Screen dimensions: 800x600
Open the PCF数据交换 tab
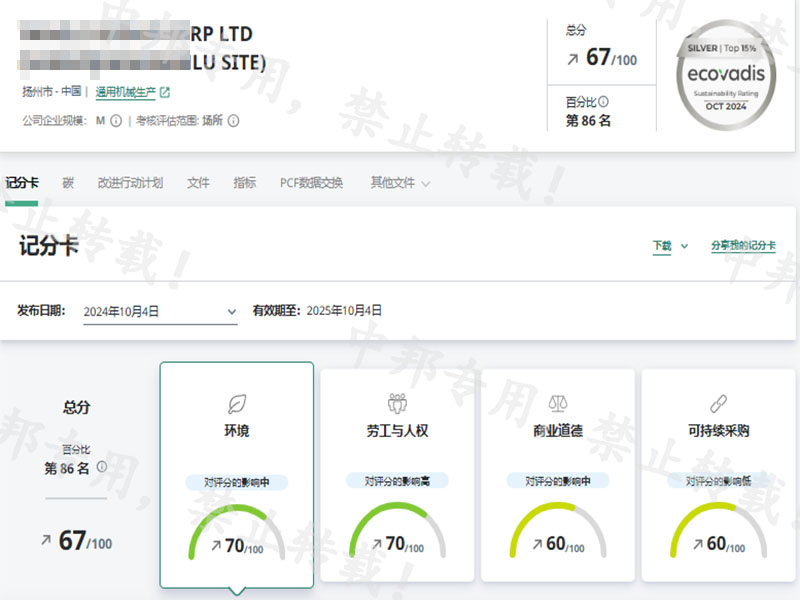point(311,183)
